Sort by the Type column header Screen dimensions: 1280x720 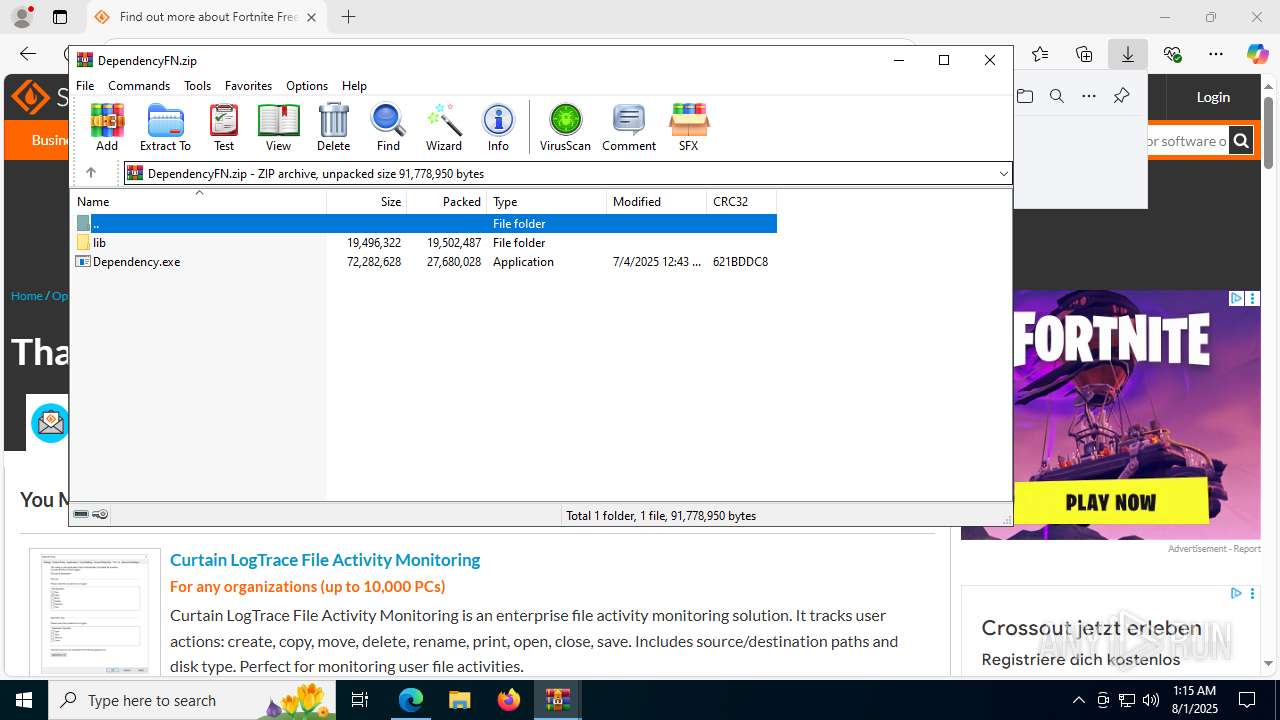coord(546,201)
